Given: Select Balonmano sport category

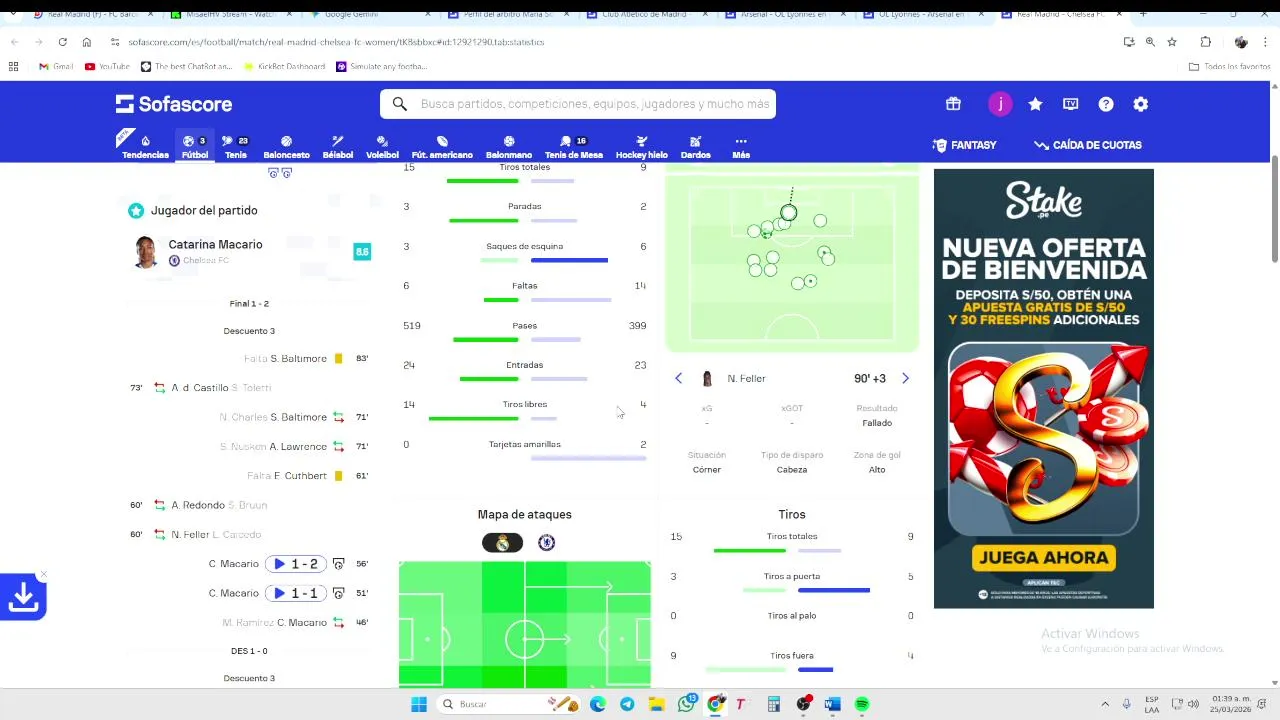Looking at the screenshot, I should pos(509,147).
